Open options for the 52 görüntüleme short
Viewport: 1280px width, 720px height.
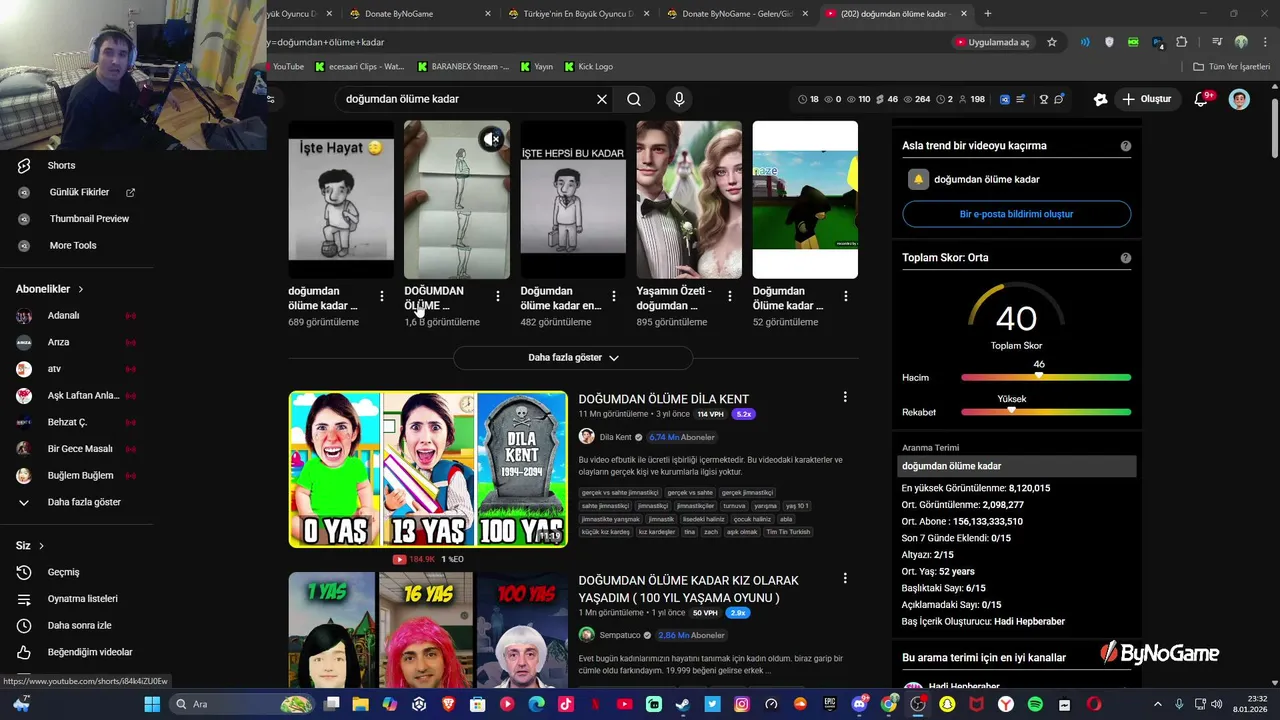point(846,296)
